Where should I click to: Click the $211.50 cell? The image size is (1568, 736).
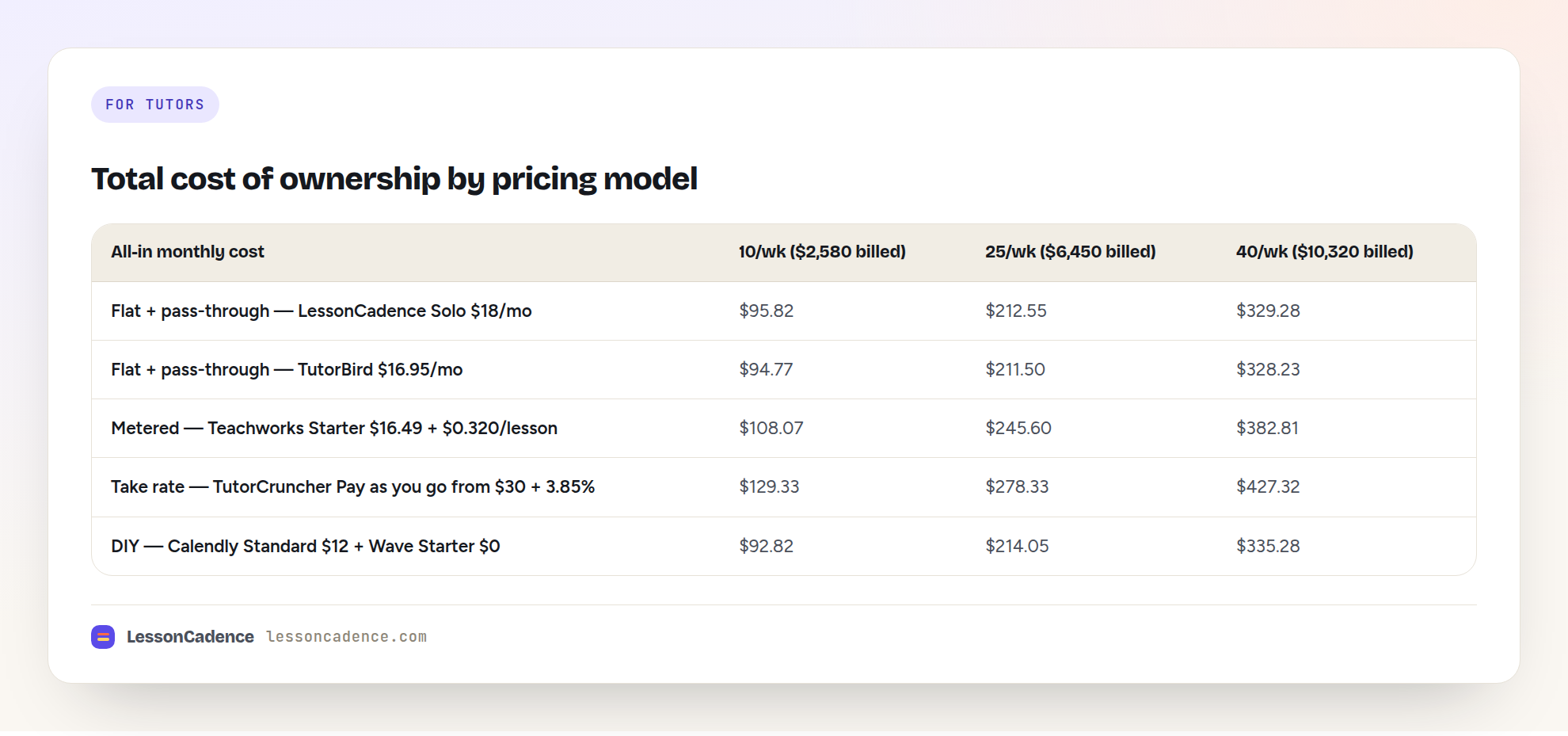point(1015,370)
